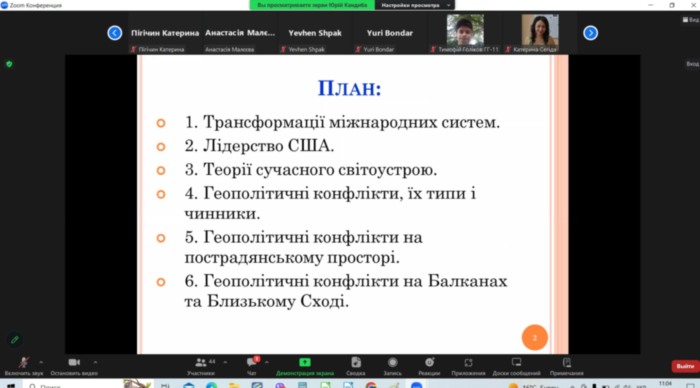700x388 pixels.
Task: Open the green shield encryption info icon
Action: click(x=9, y=64)
